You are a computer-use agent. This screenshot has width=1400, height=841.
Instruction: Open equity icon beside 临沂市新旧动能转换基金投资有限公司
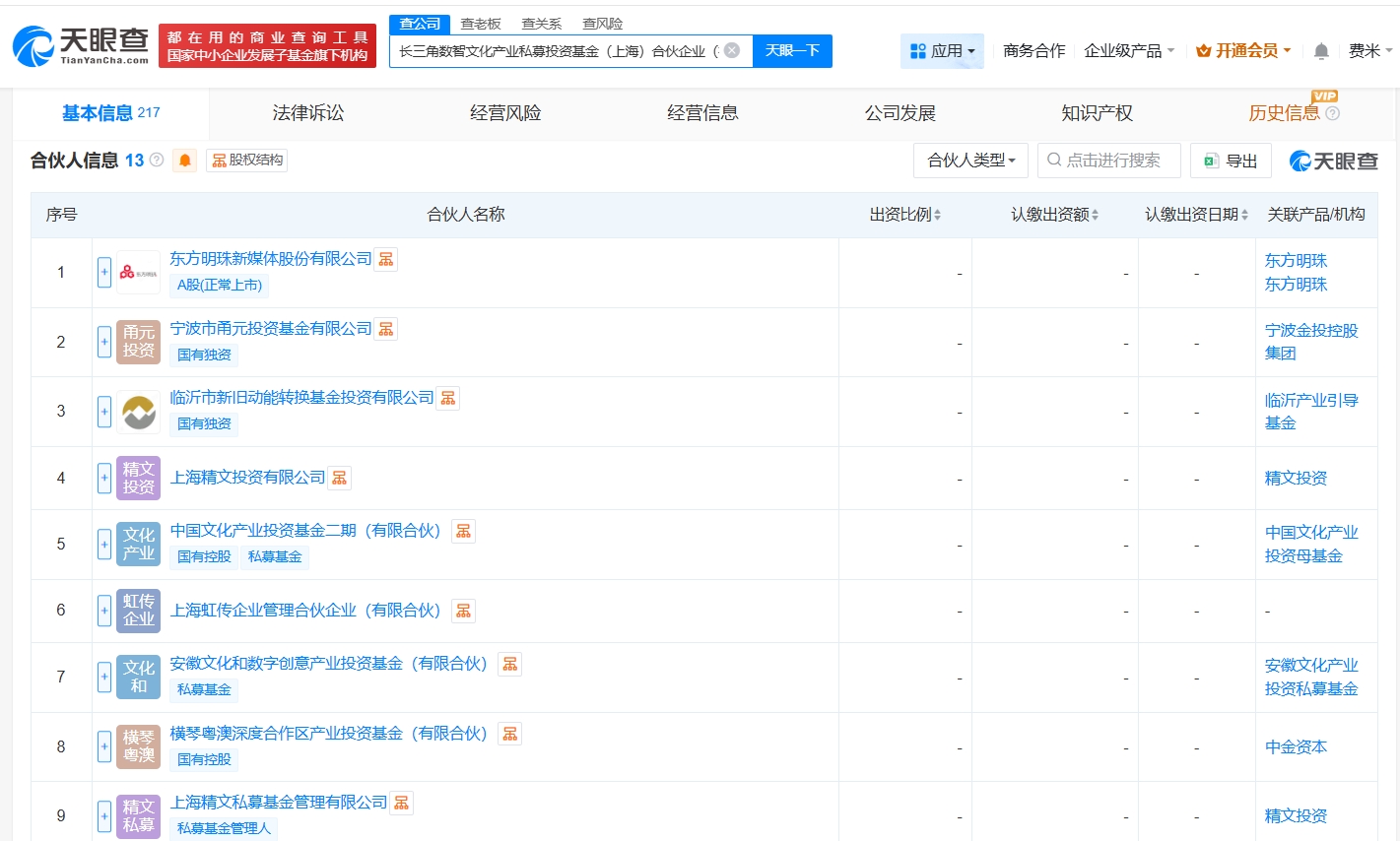pos(448,398)
